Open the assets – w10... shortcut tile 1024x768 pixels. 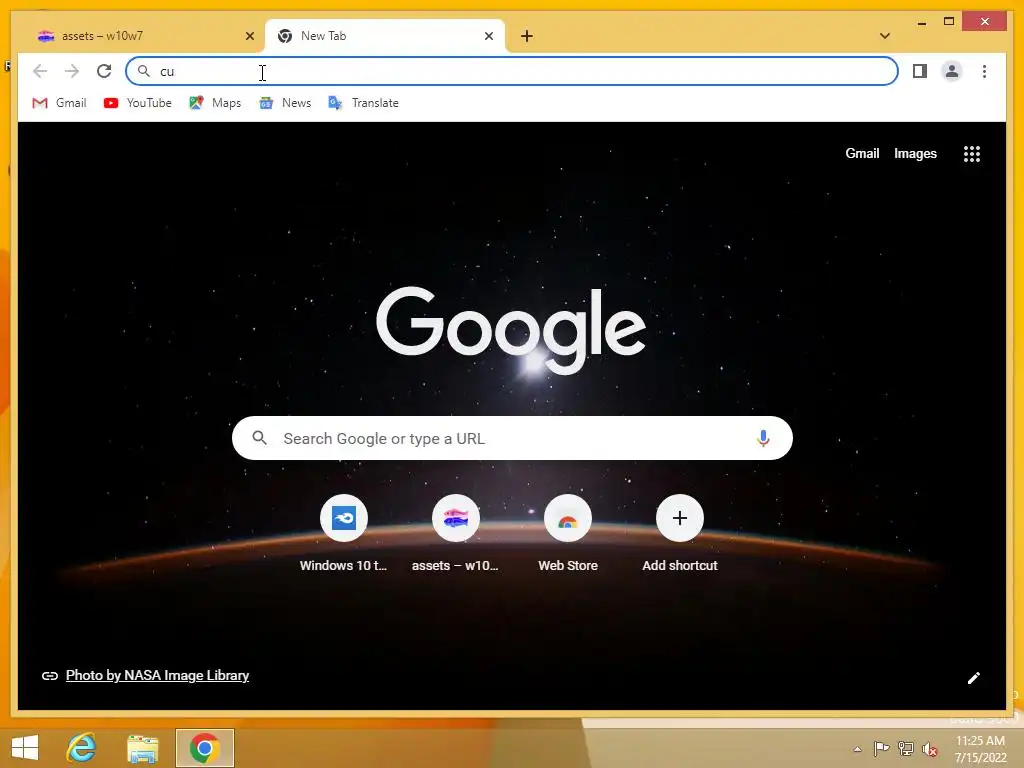(455, 534)
